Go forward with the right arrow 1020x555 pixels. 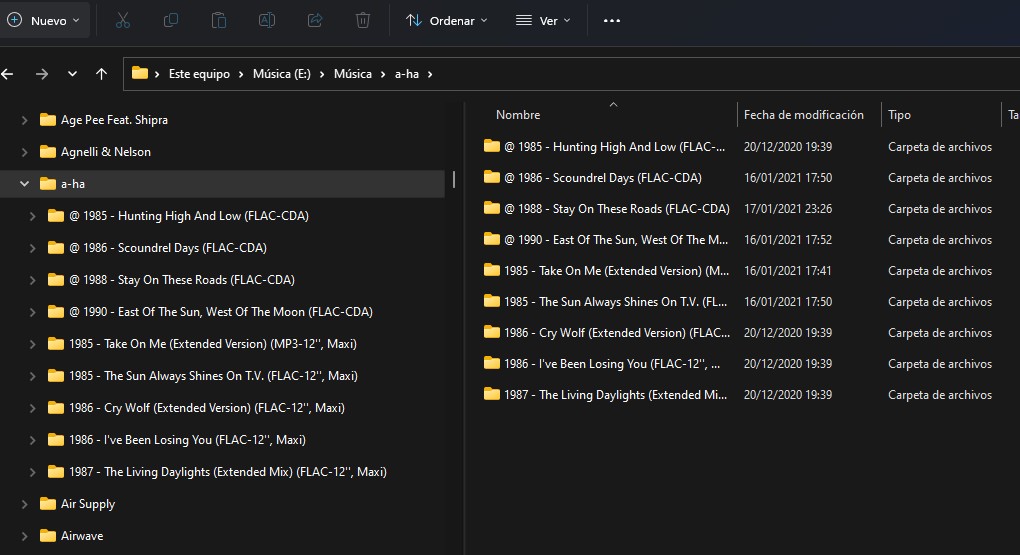42,74
